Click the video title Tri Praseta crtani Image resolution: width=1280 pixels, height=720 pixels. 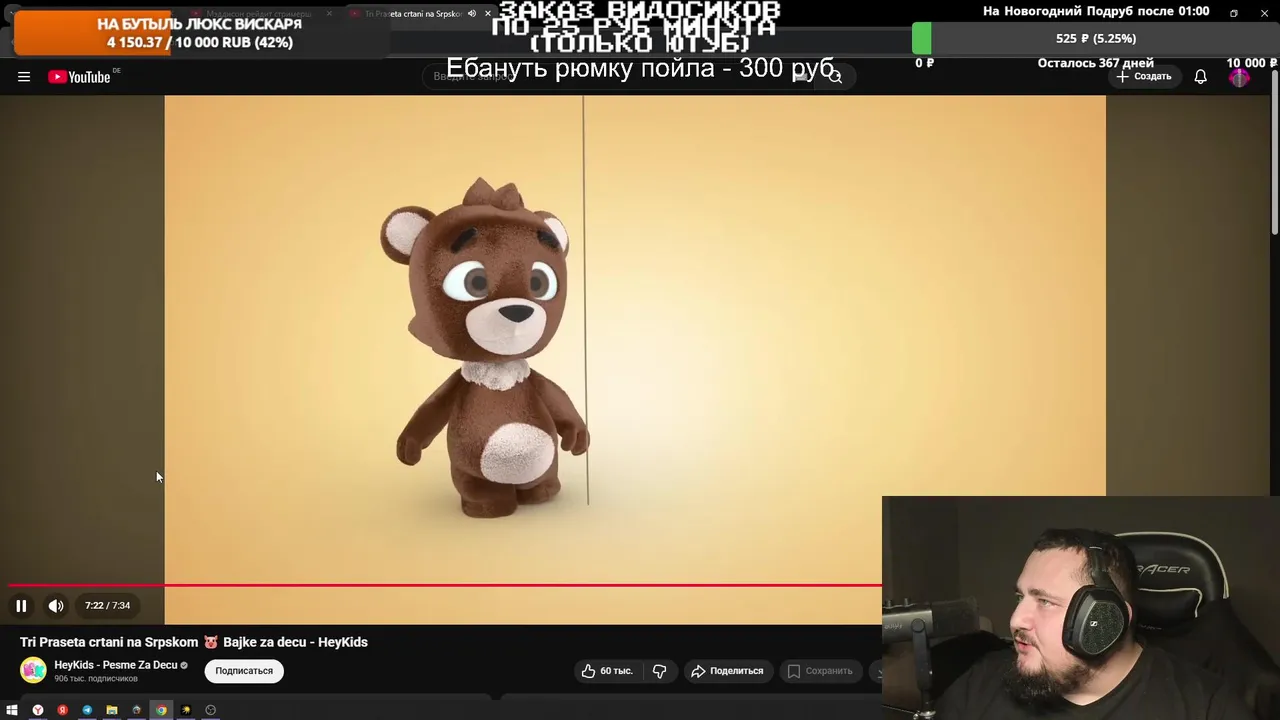pos(194,642)
